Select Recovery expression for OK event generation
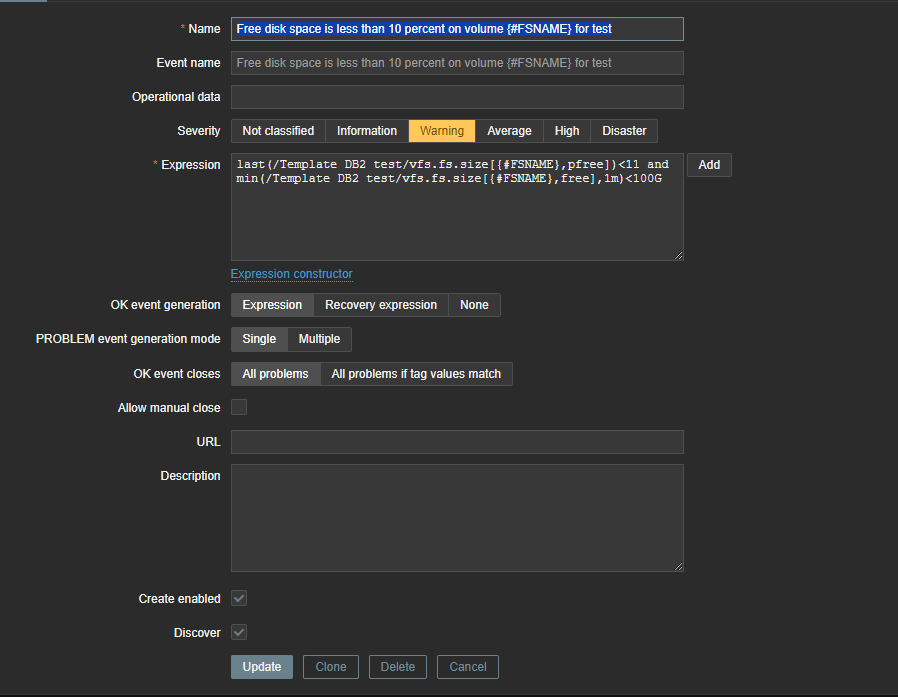This screenshot has width=898, height=697. point(381,305)
